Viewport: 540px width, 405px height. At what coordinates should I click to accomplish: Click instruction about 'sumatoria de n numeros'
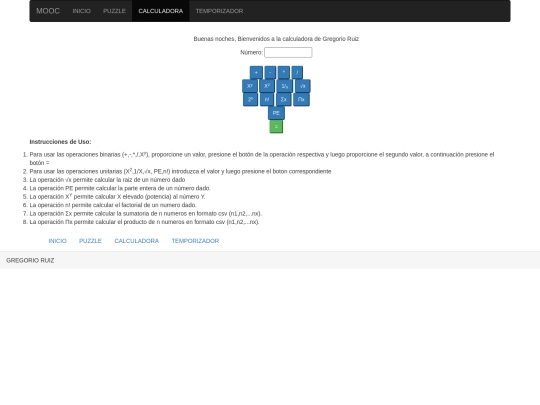[146, 214]
